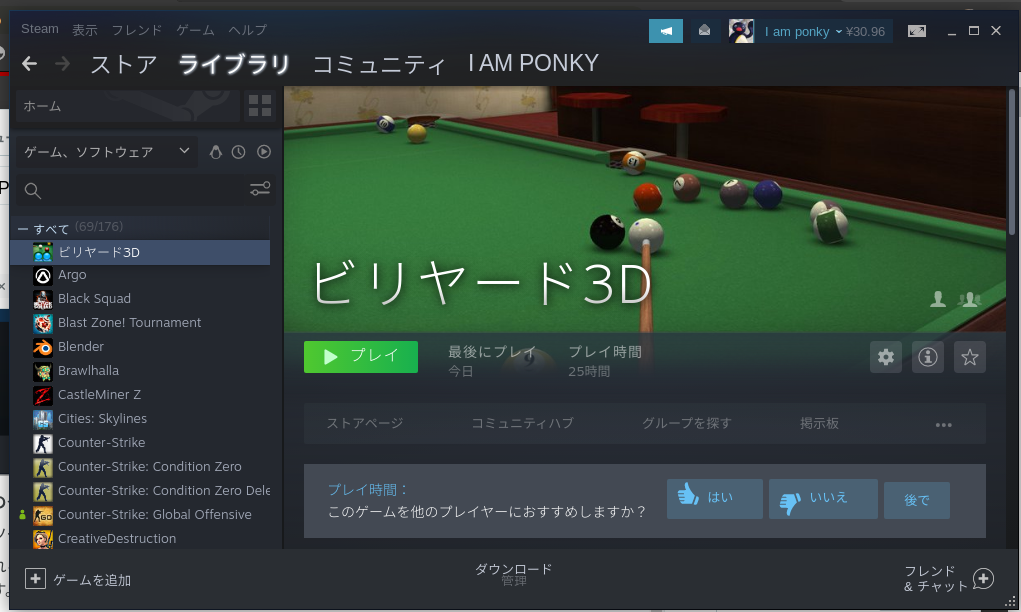Screen dimensions: 1021x612
Task: Open 掲示板 link
Action: (x=819, y=423)
